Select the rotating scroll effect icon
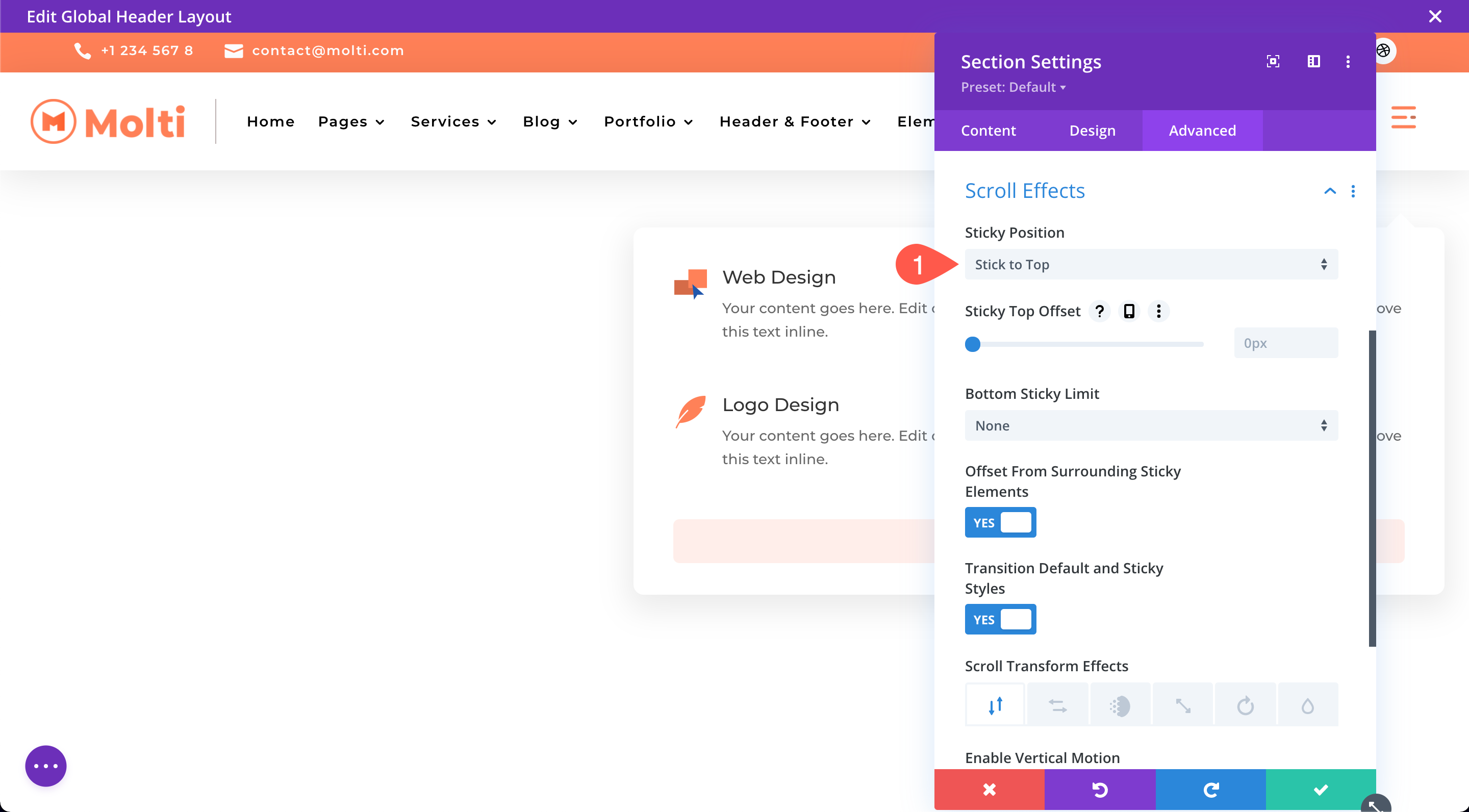This screenshot has height=812, width=1469. click(x=1245, y=705)
